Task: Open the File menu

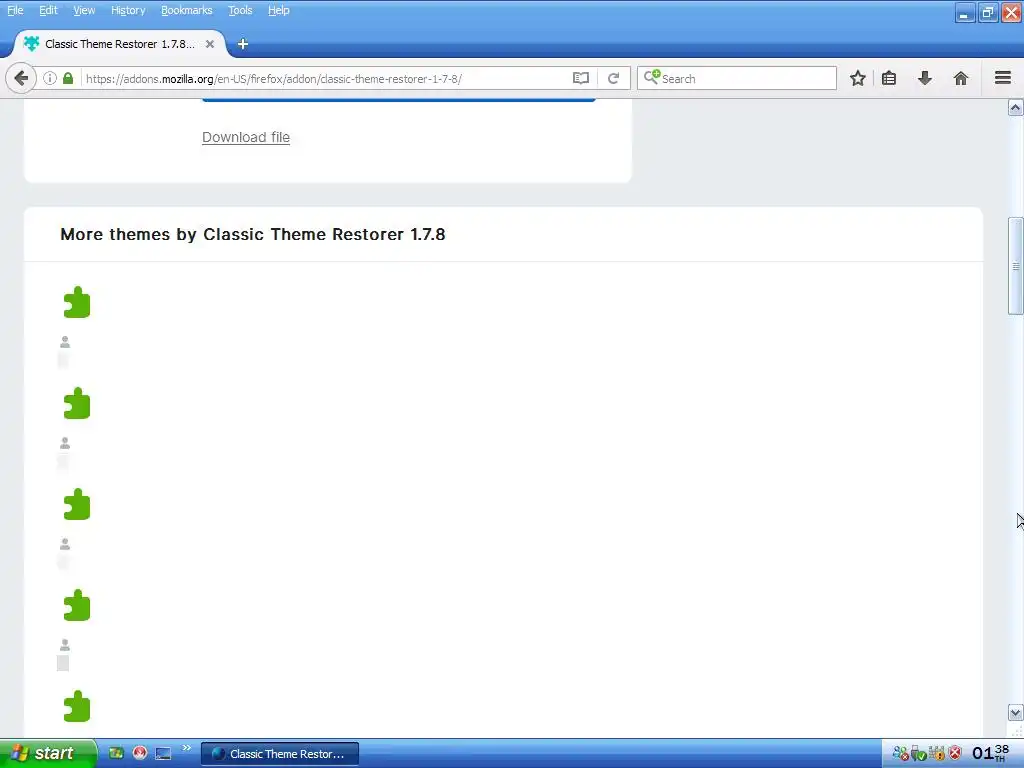Action: (x=15, y=10)
